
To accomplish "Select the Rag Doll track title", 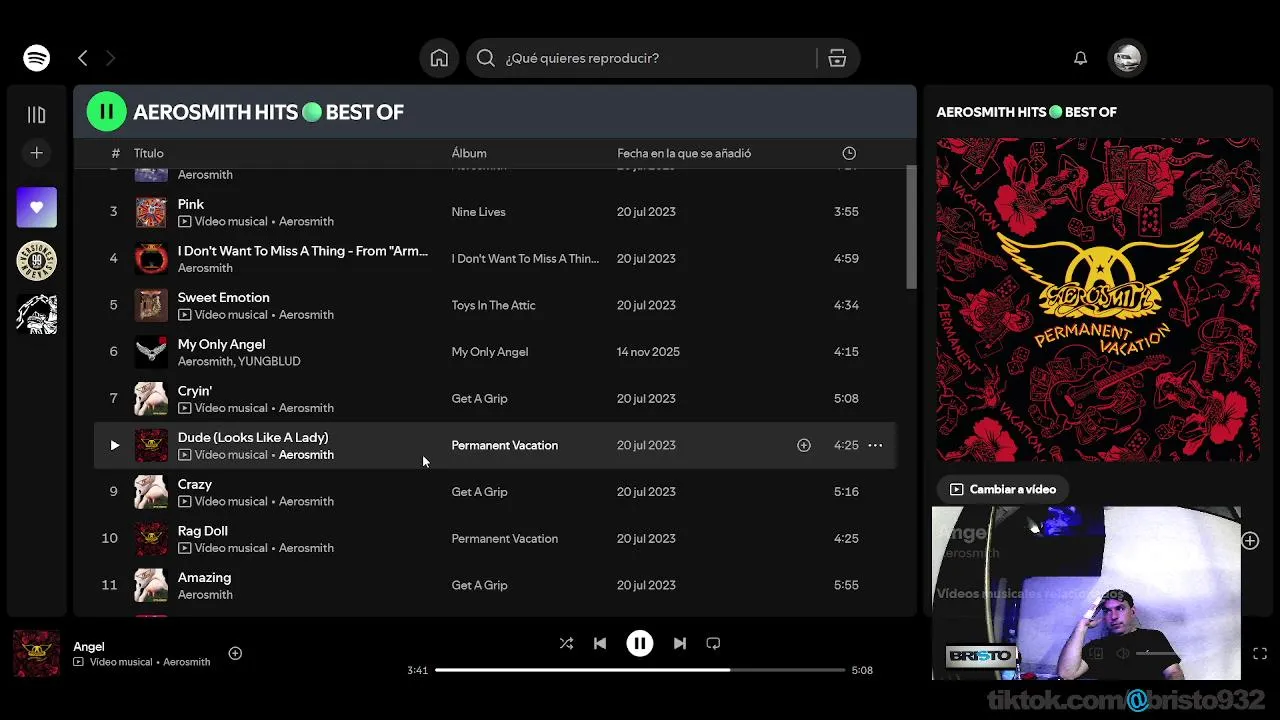I will click(x=203, y=531).
